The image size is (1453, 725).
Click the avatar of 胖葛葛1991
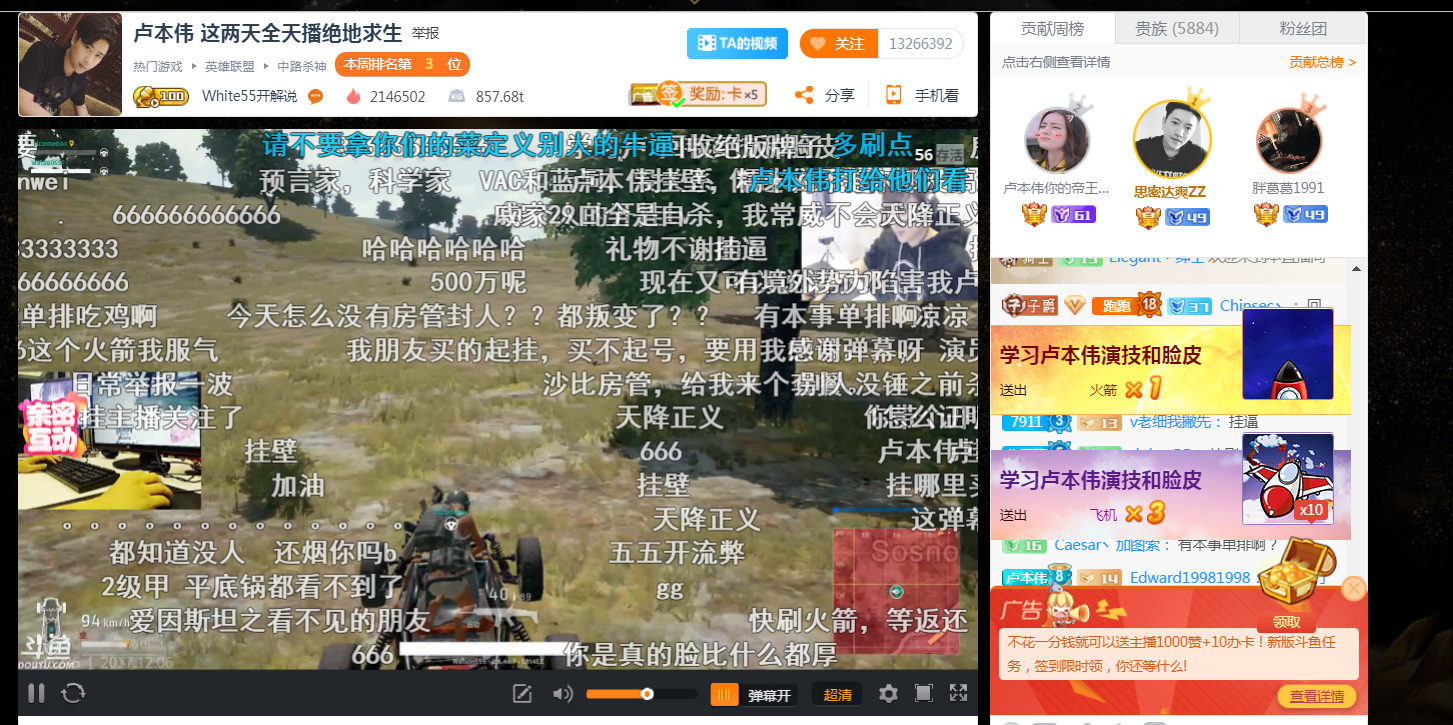(x=1290, y=140)
